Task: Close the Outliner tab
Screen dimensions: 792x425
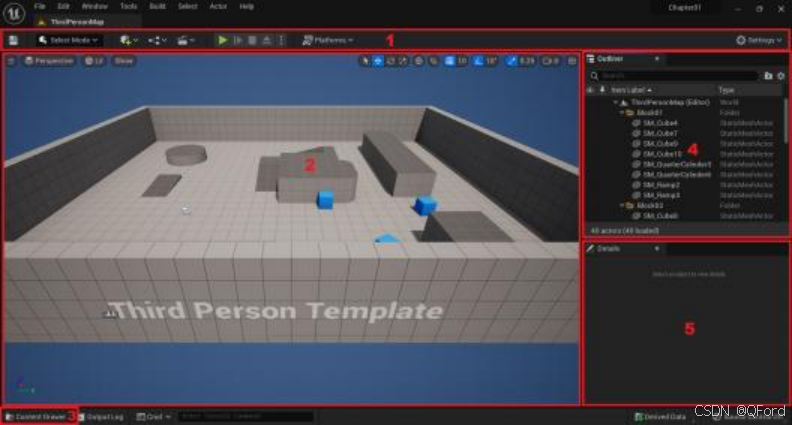Action: (x=657, y=59)
